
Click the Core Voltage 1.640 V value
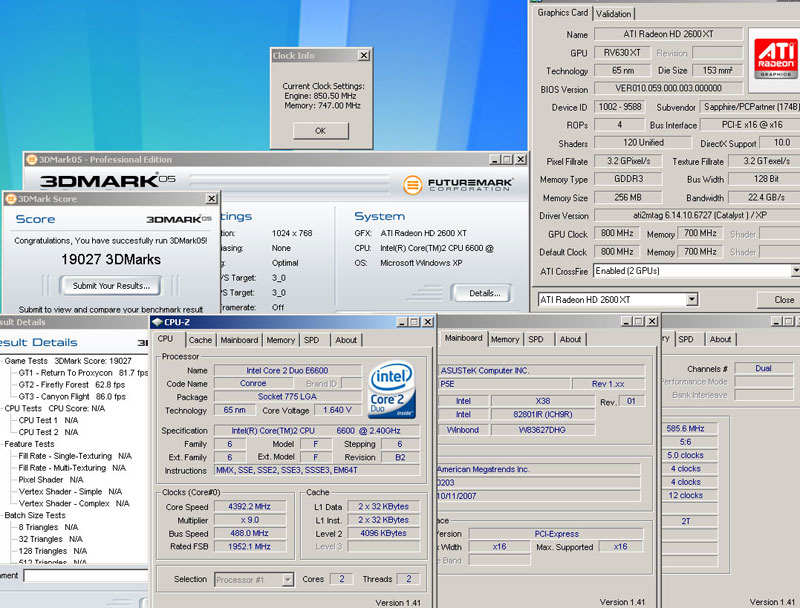coord(337,410)
